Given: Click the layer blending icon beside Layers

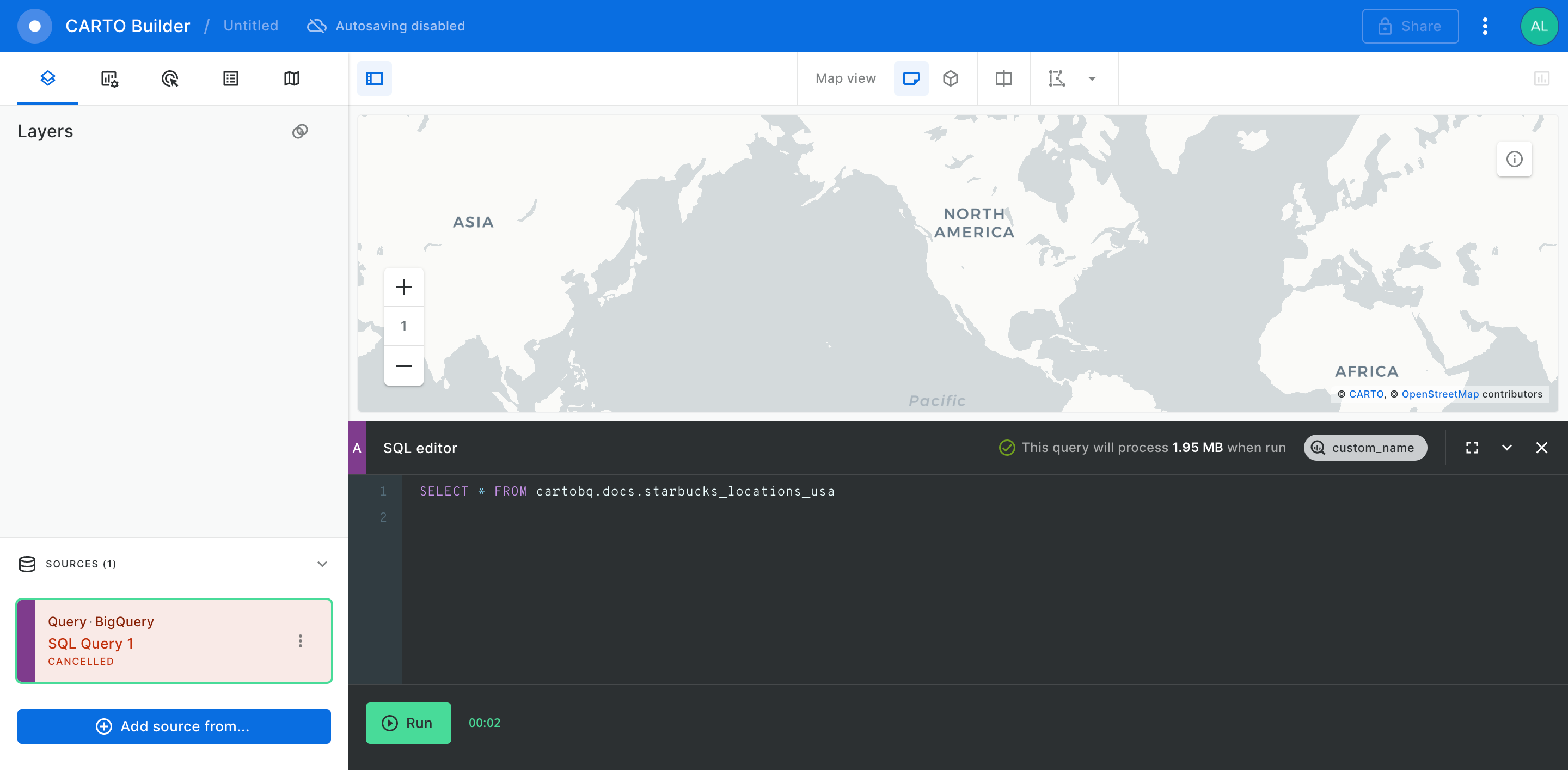Looking at the screenshot, I should click(300, 131).
